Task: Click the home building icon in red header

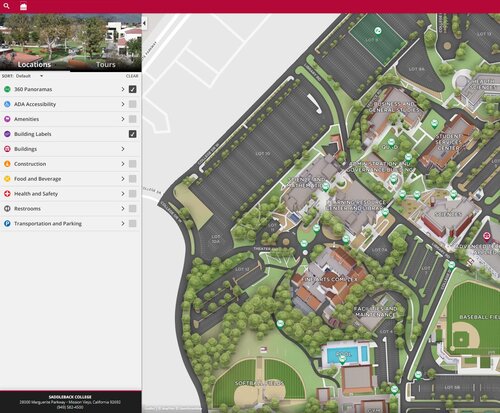Action: (23, 6)
